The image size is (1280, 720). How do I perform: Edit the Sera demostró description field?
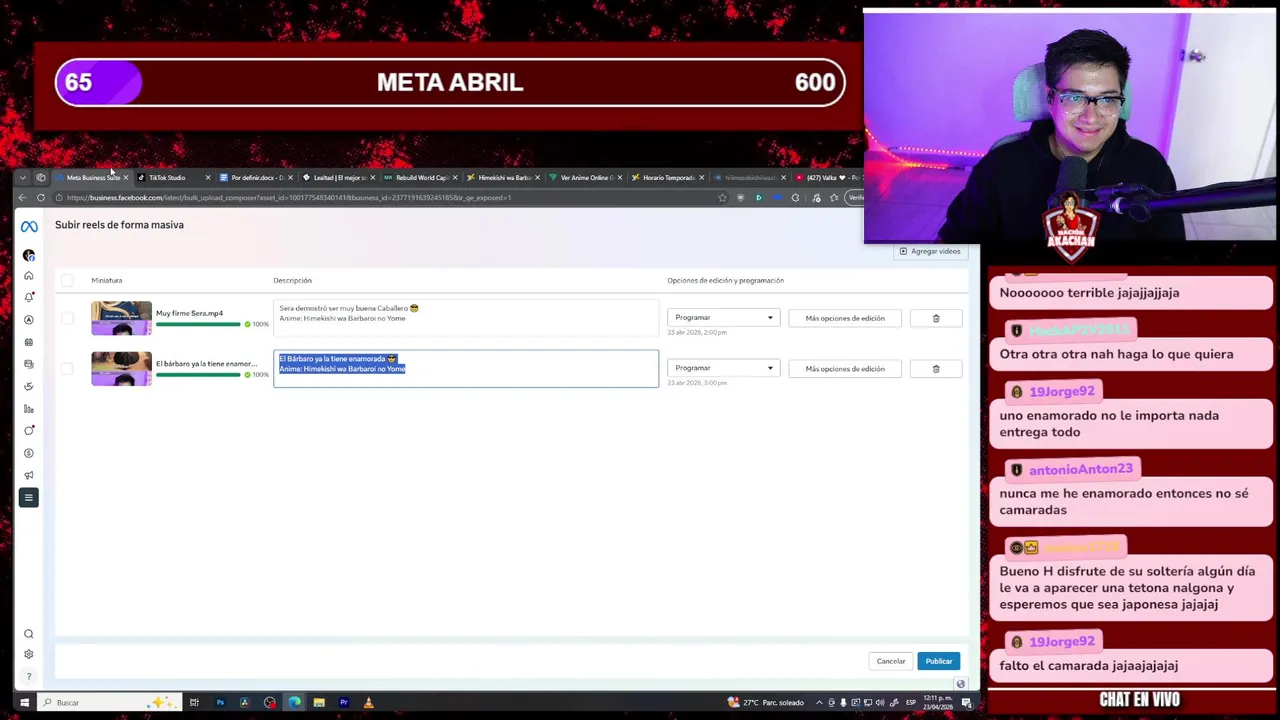466,318
